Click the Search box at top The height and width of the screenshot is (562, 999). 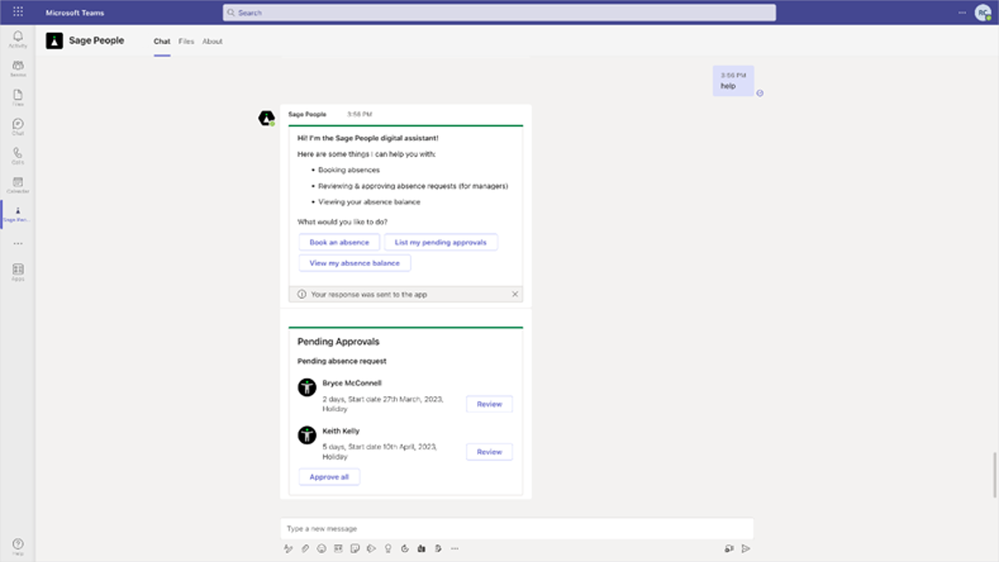[500, 13]
